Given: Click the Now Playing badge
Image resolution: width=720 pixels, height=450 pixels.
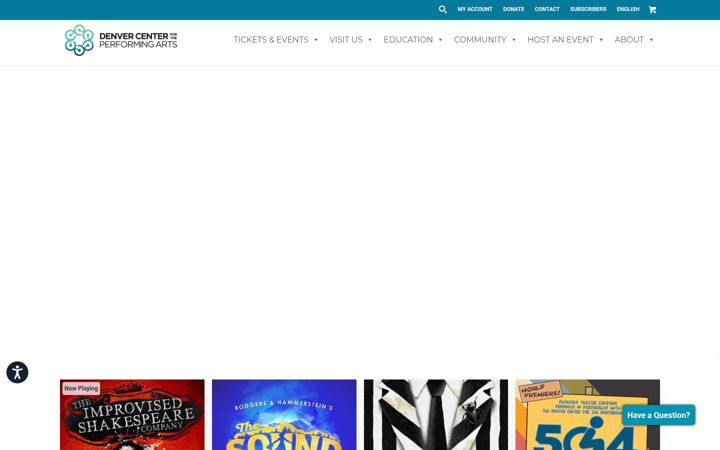Looking at the screenshot, I should coord(81,388).
